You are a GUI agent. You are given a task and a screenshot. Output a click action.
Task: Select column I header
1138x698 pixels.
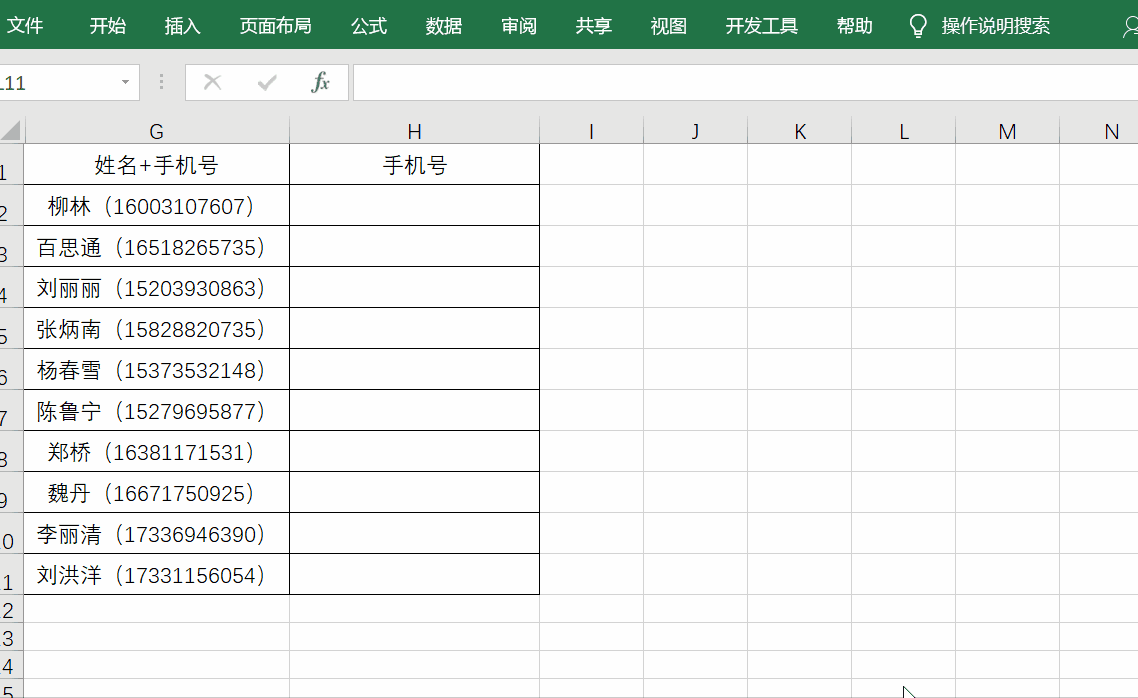click(x=591, y=131)
